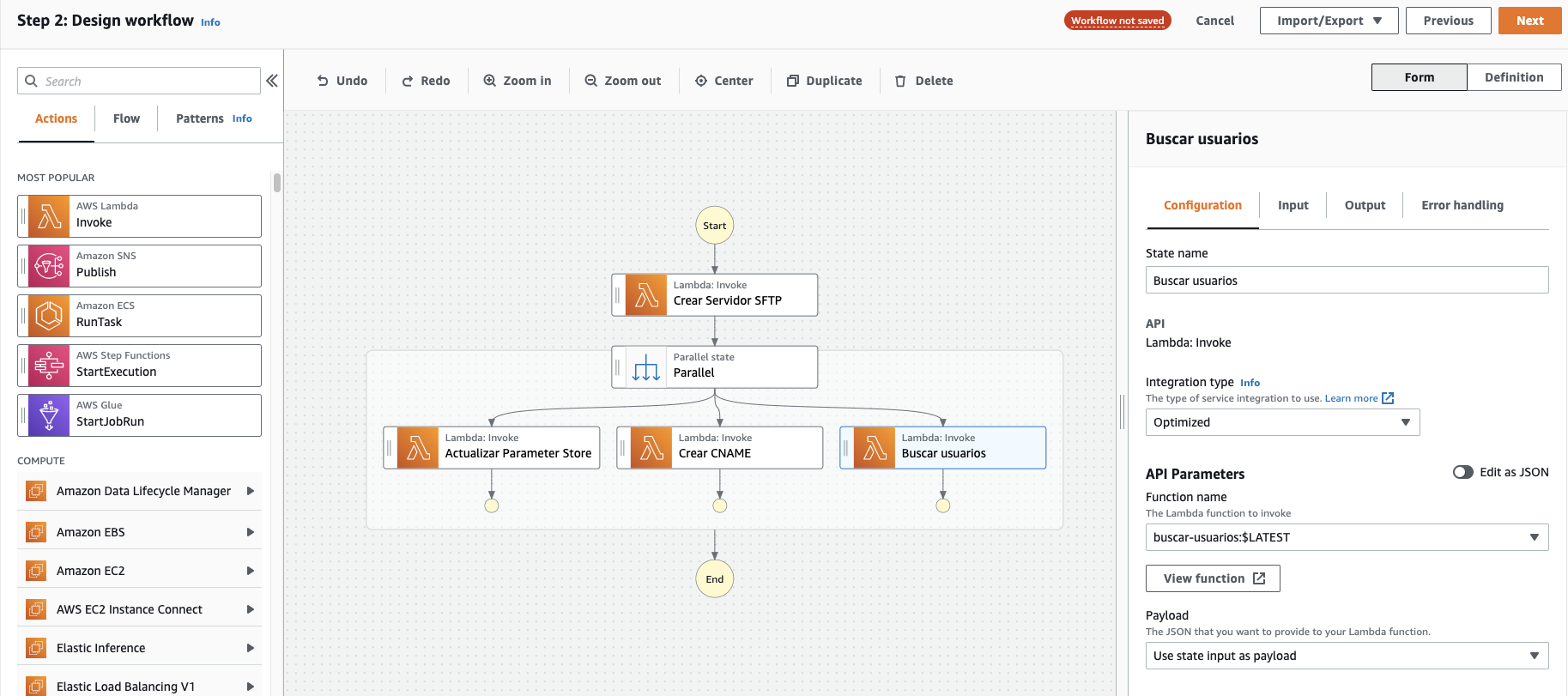1568x696 pixels.
Task: Click the Elastic Inference service icon
Action: (36, 648)
